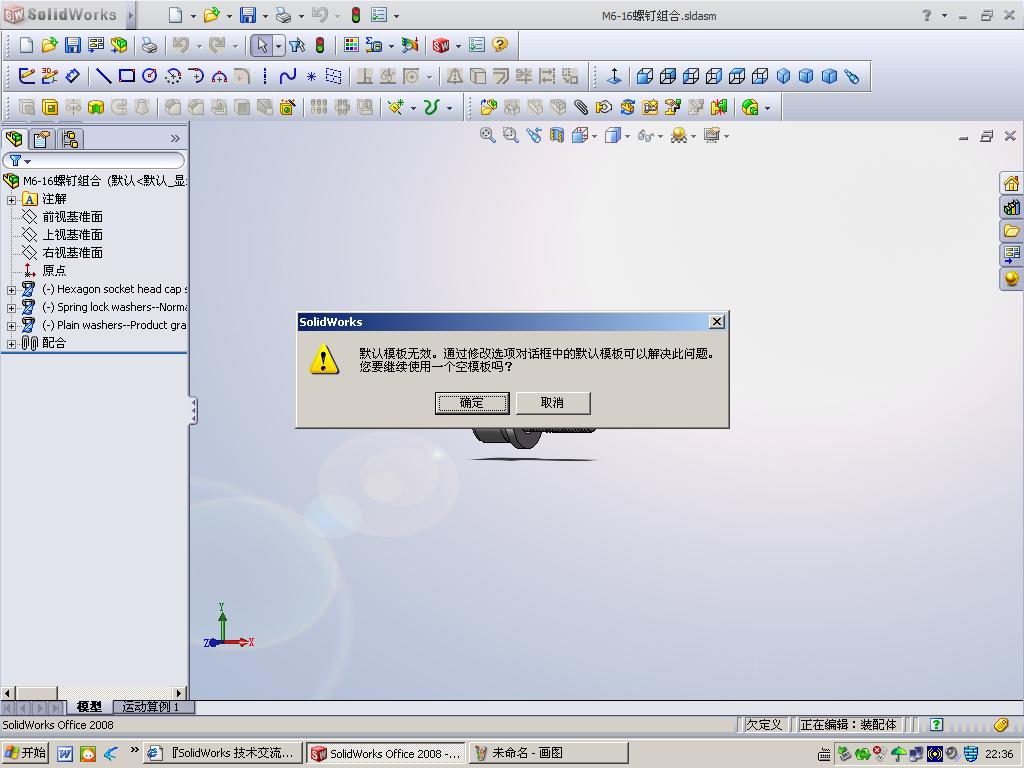This screenshot has height=768, width=1024.
Task: Open the filter dropdown arrow in tree
Action: pyautogui.click(x=27, y=161)
